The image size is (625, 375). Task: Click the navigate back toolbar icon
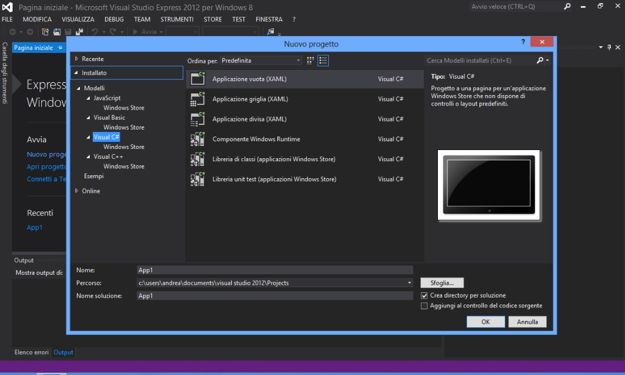pos(12,31)
